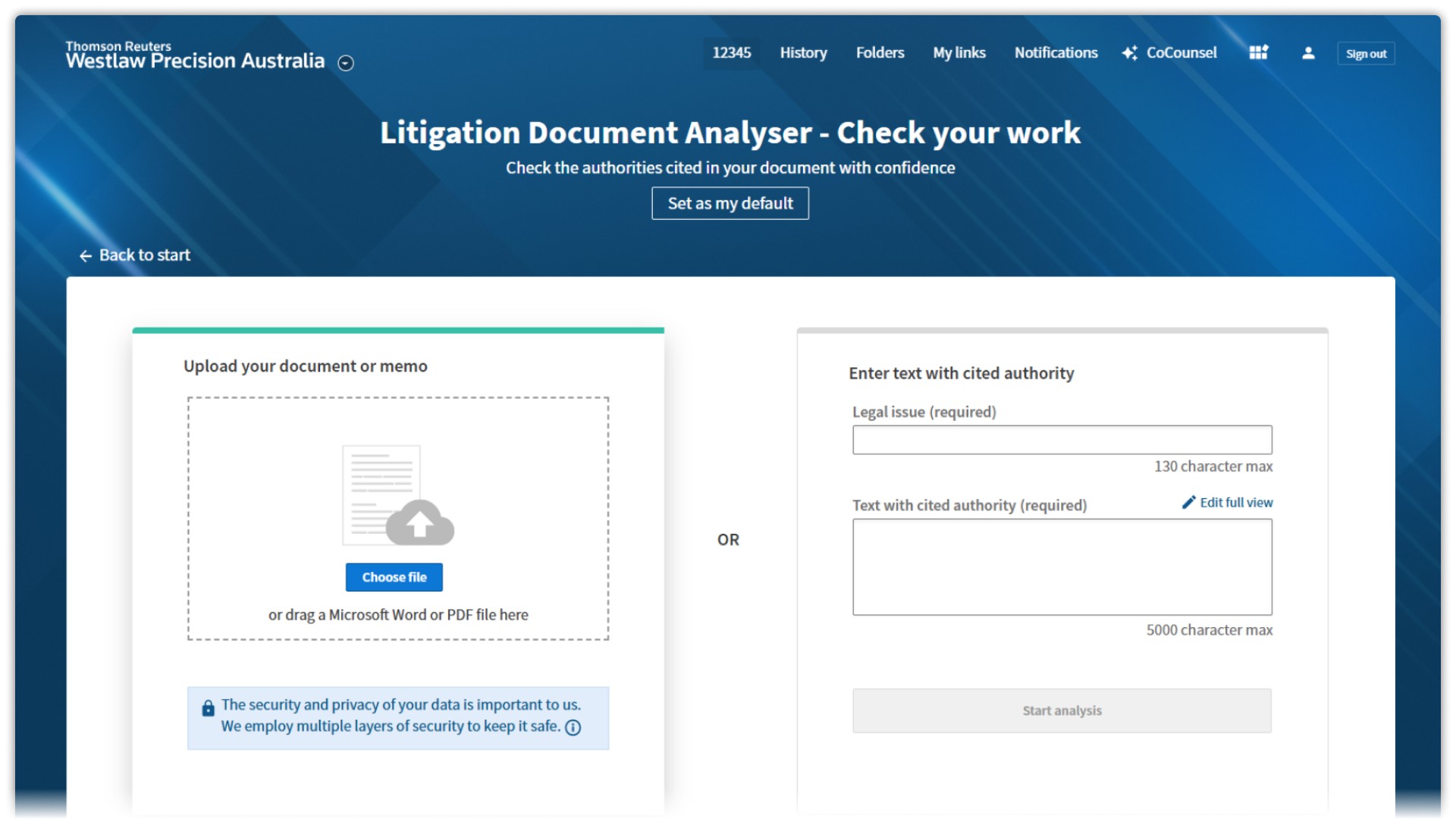Click the apps grid icon in header
The height and width of the screenshot is (819, 1456).
(1259, 52)
